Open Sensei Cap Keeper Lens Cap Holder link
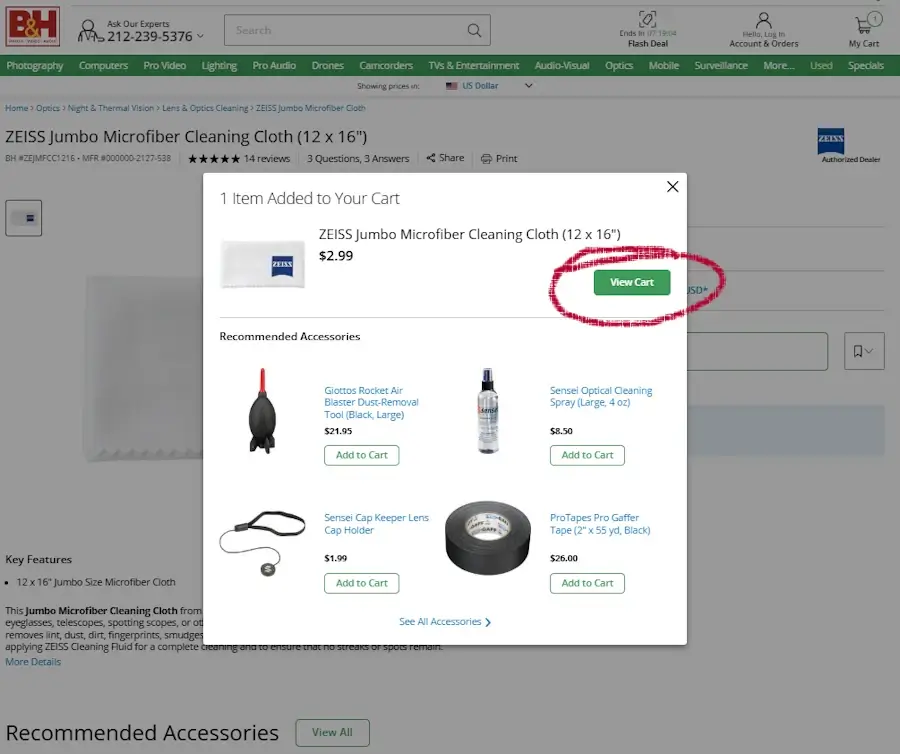This screenshot has height=754, width=900. [x=377, y=524]
